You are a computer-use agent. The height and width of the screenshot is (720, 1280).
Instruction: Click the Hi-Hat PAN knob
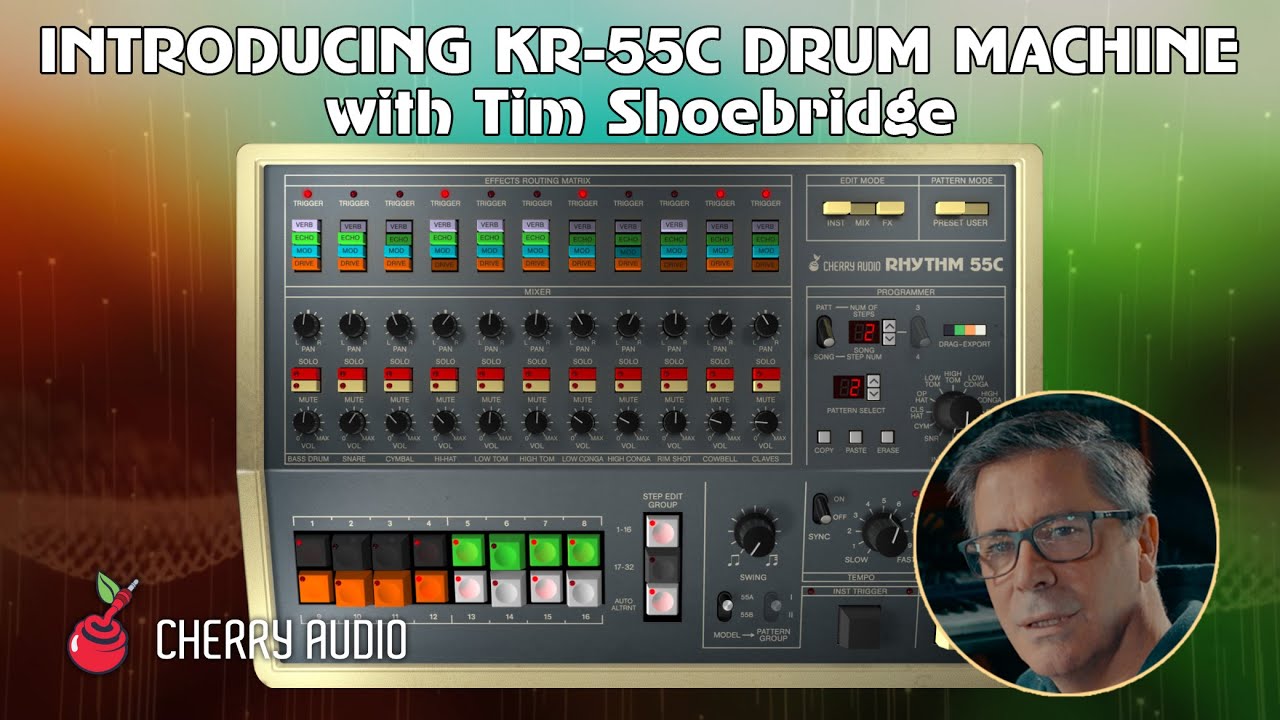pos(444,325)
